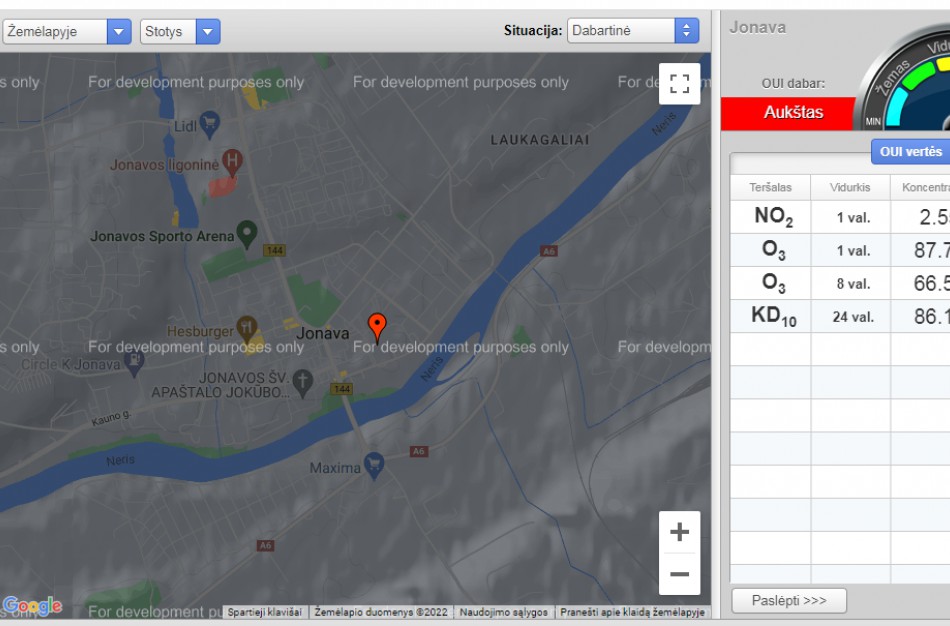Open Spartieji klavišai shortcuts
950x626 pixels.
coord(265,612)
